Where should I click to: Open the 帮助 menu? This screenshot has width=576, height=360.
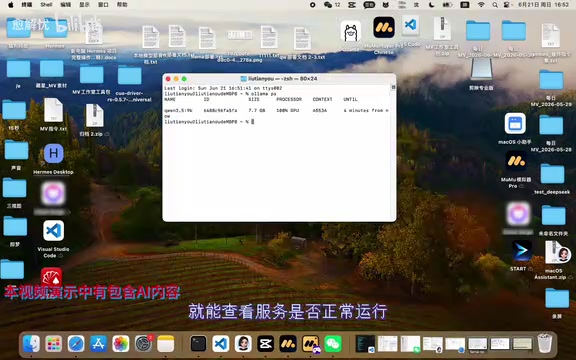(122, 4)
